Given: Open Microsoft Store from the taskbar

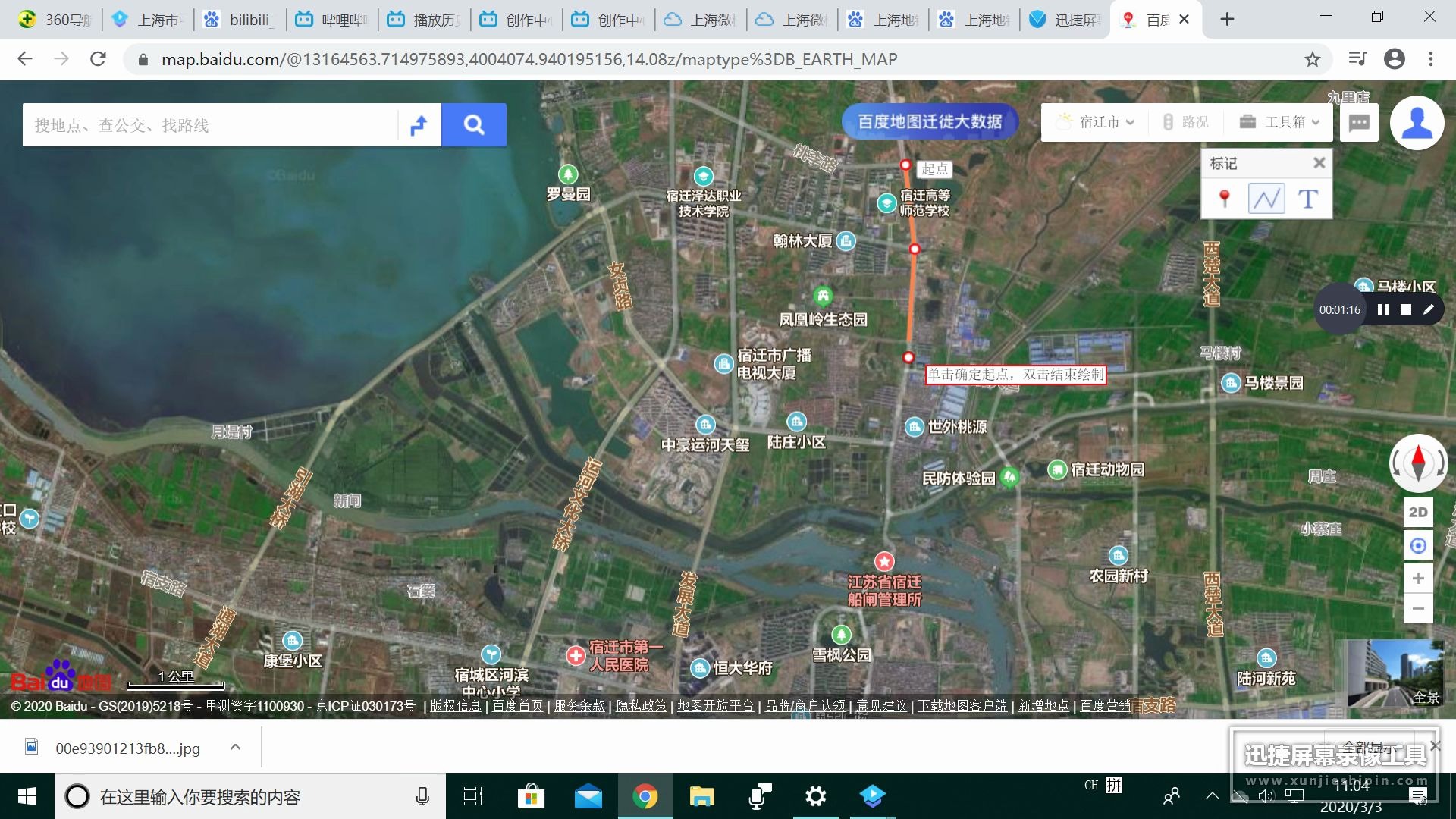Looking at the screenshot, I should [531, 796].
